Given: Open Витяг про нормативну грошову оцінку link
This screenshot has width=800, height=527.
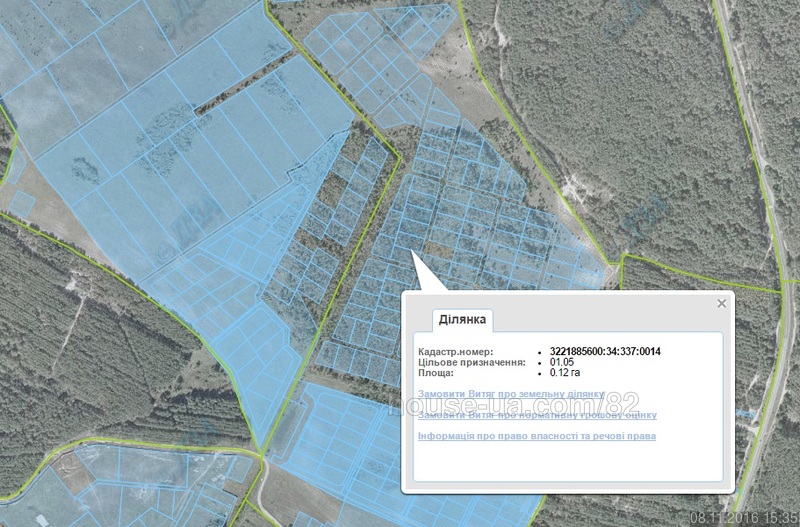Looking at the screenshot, I should tap(537, 415).
